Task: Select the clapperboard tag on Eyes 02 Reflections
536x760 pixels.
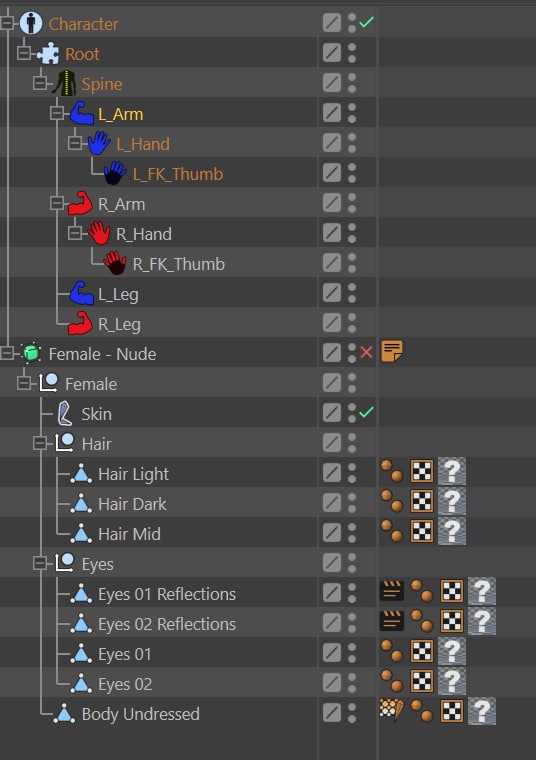Action: click(392, 621)
